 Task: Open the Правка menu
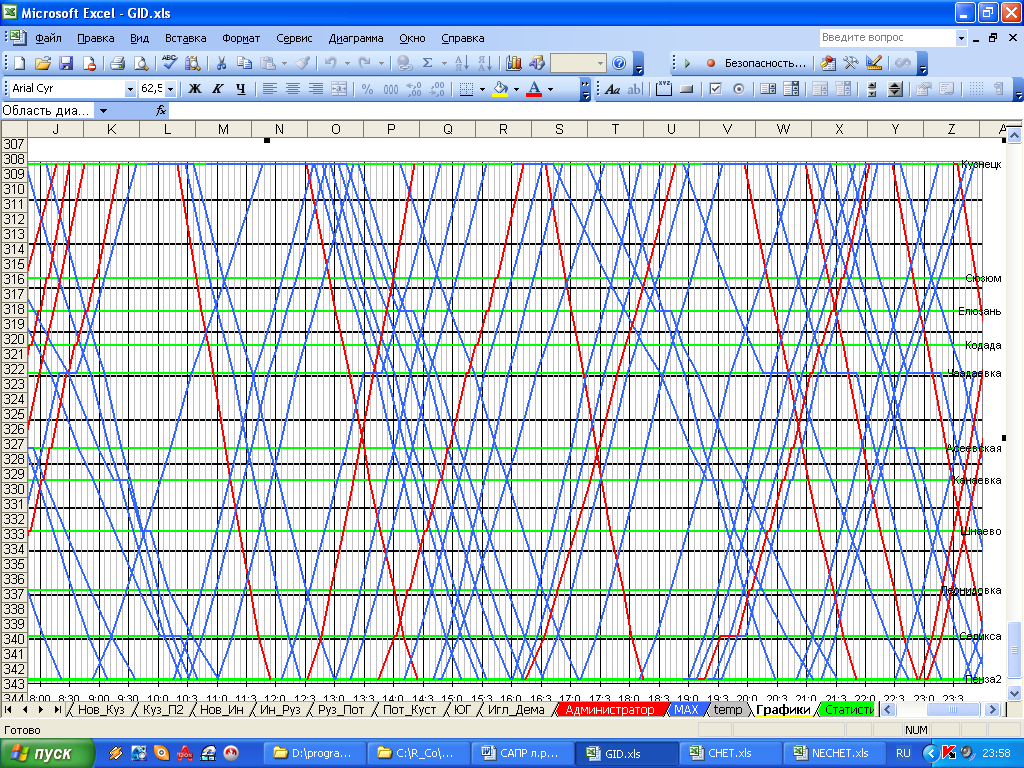(95, 39)
